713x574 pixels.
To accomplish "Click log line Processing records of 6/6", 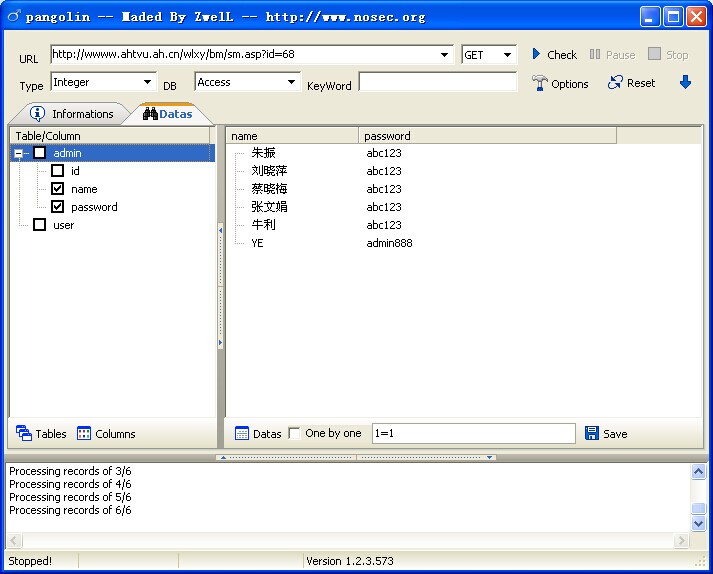I will coord(70,510).
